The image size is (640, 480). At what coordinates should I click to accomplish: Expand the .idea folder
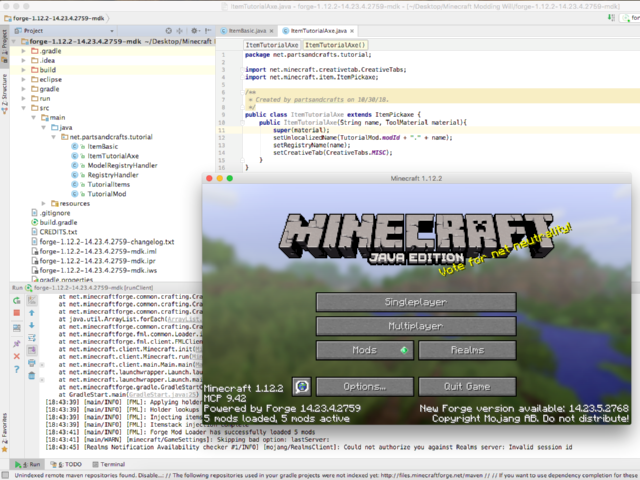point(24,60)
